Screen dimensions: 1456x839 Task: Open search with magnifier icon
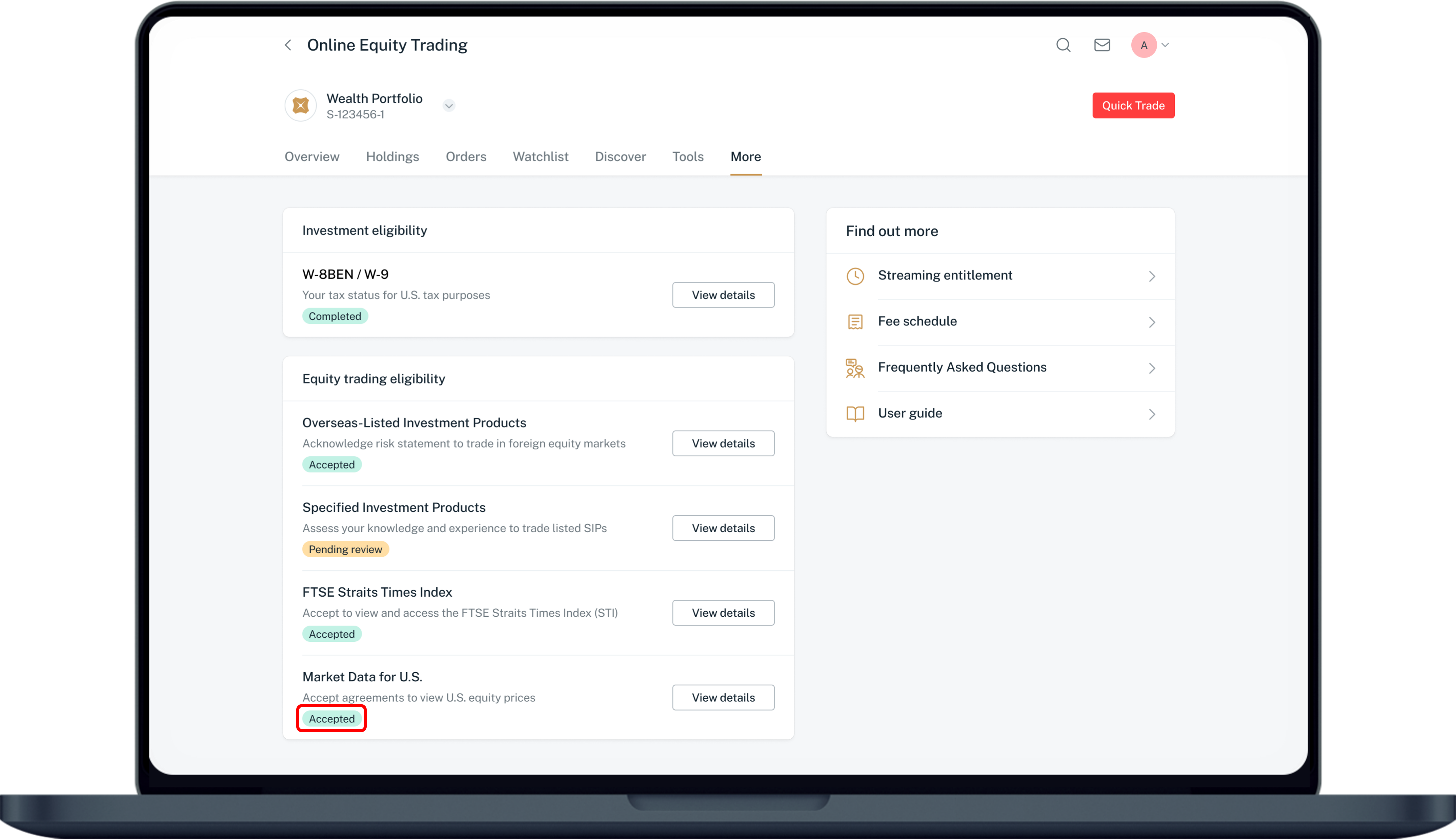(x=1063, y=45)
